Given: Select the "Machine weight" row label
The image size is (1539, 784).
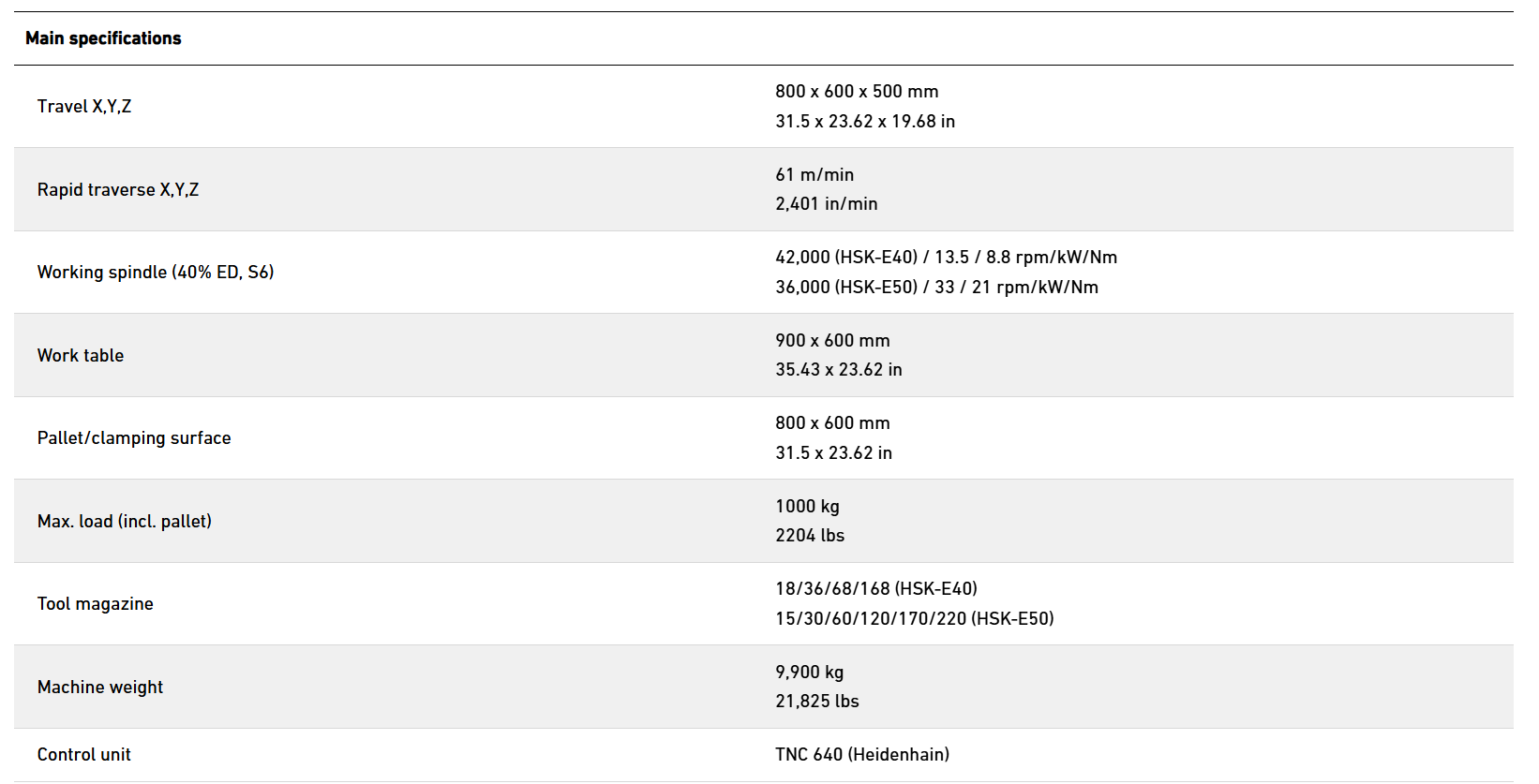Looking at the screenshot, I should (x=100, y=688).
